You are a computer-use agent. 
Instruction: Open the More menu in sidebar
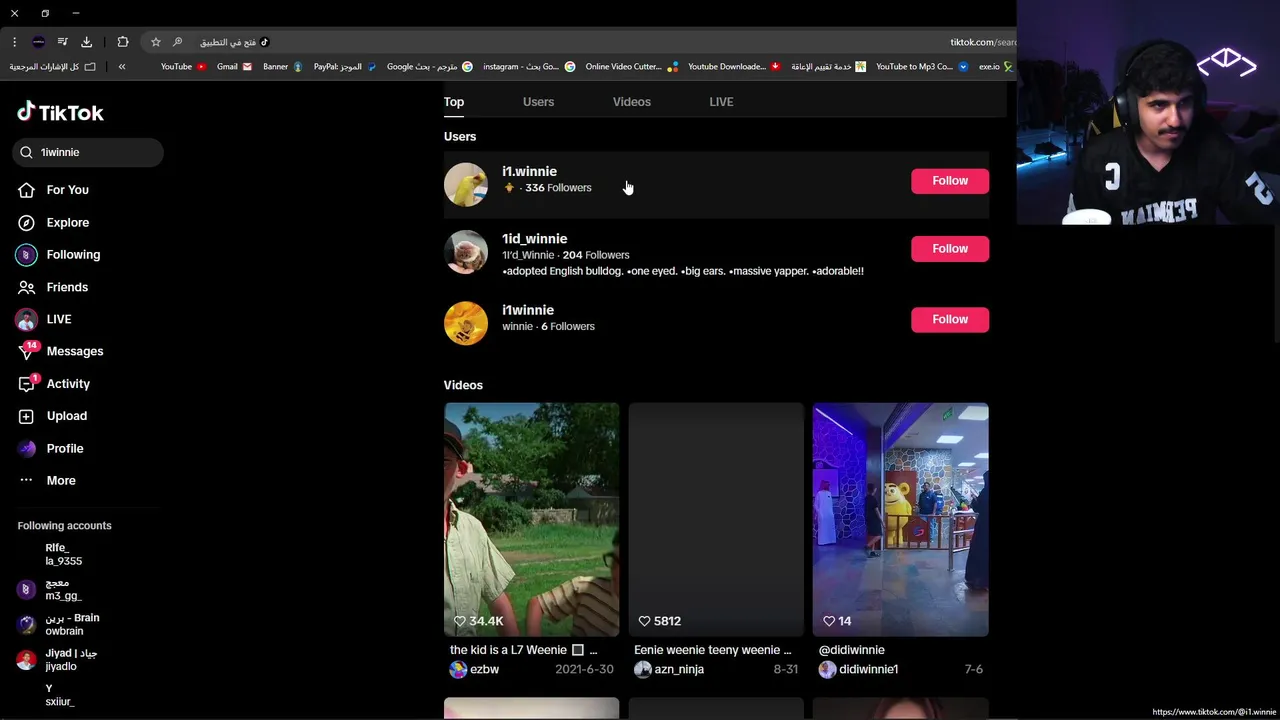pyautogui.click(x=48, y=481)
